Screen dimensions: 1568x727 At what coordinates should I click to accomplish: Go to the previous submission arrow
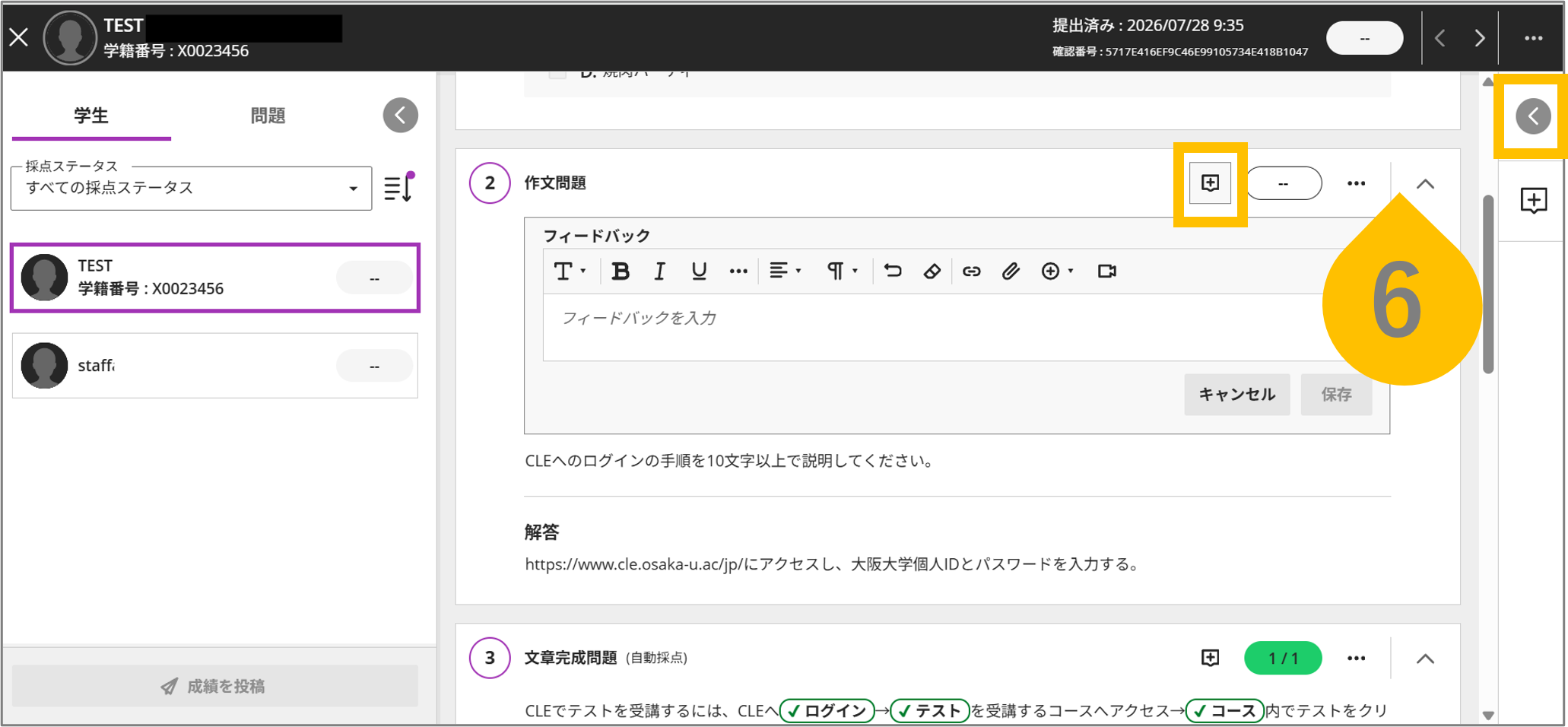(1440, 38)
